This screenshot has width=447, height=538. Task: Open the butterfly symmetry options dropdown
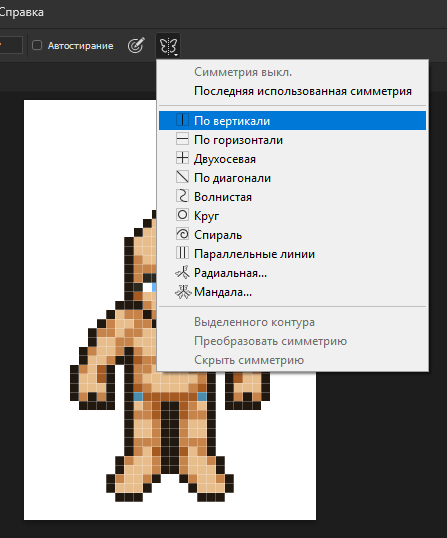(168, 45)
